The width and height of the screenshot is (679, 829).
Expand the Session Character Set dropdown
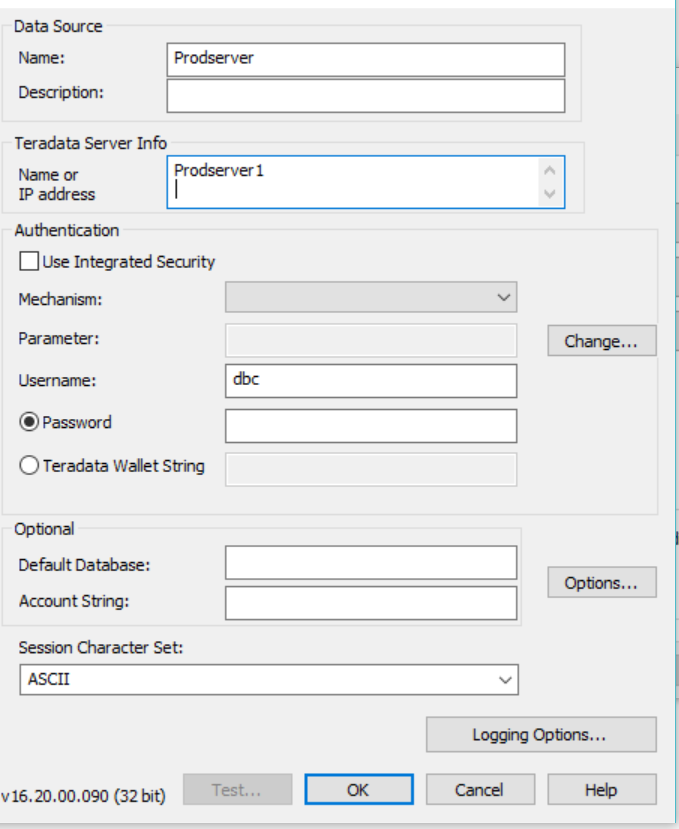pyautogui.click(x=269, y=679)
